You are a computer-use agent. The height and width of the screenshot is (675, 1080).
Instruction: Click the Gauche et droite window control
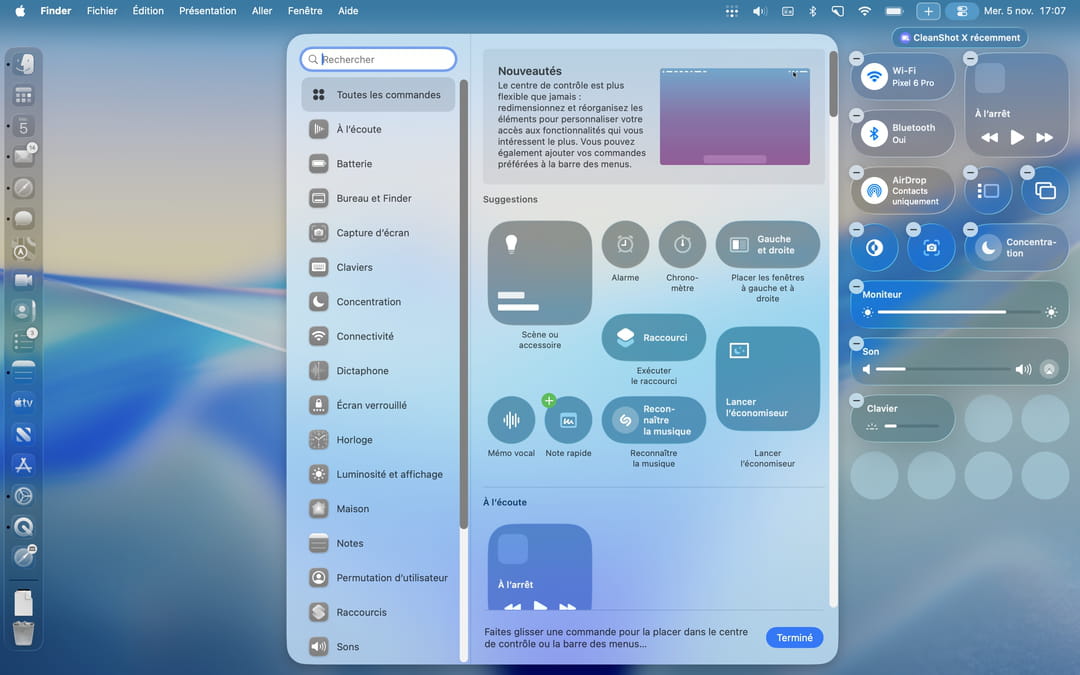click(x=767, y=245)
